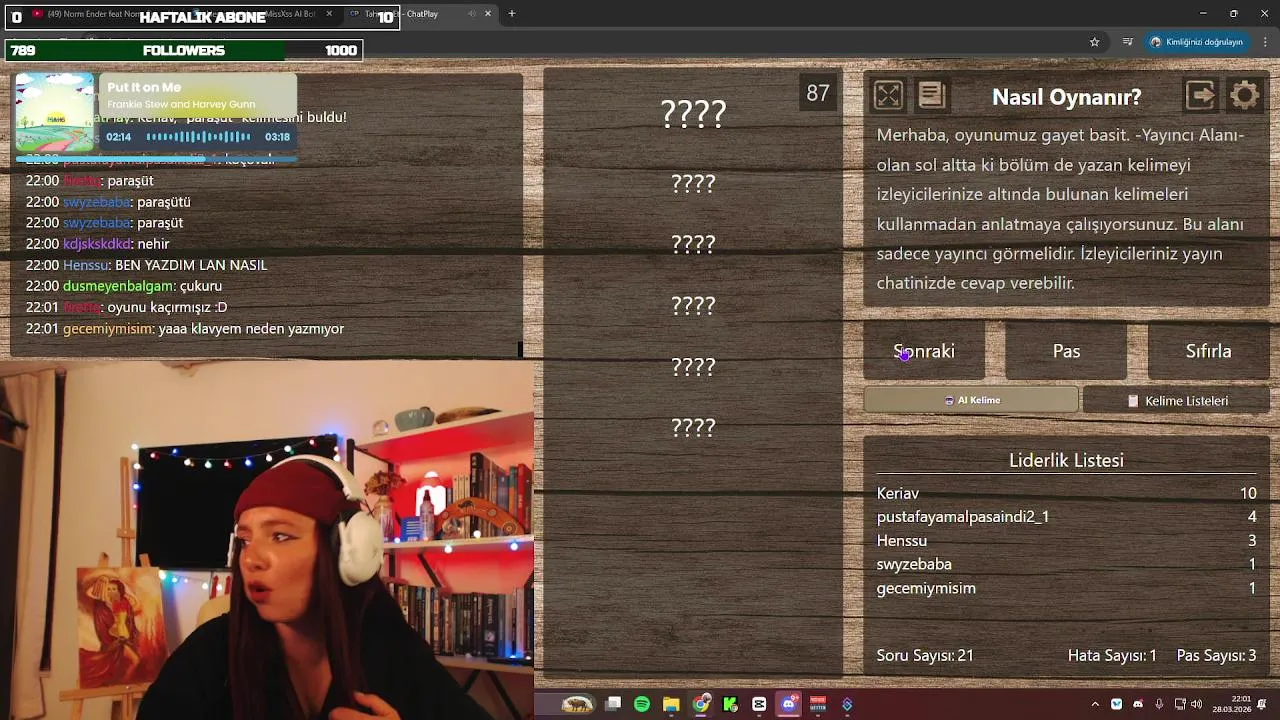1280x720 pixels.
Task: Click the top hidden ???? main word
Action: pos(693,114)
